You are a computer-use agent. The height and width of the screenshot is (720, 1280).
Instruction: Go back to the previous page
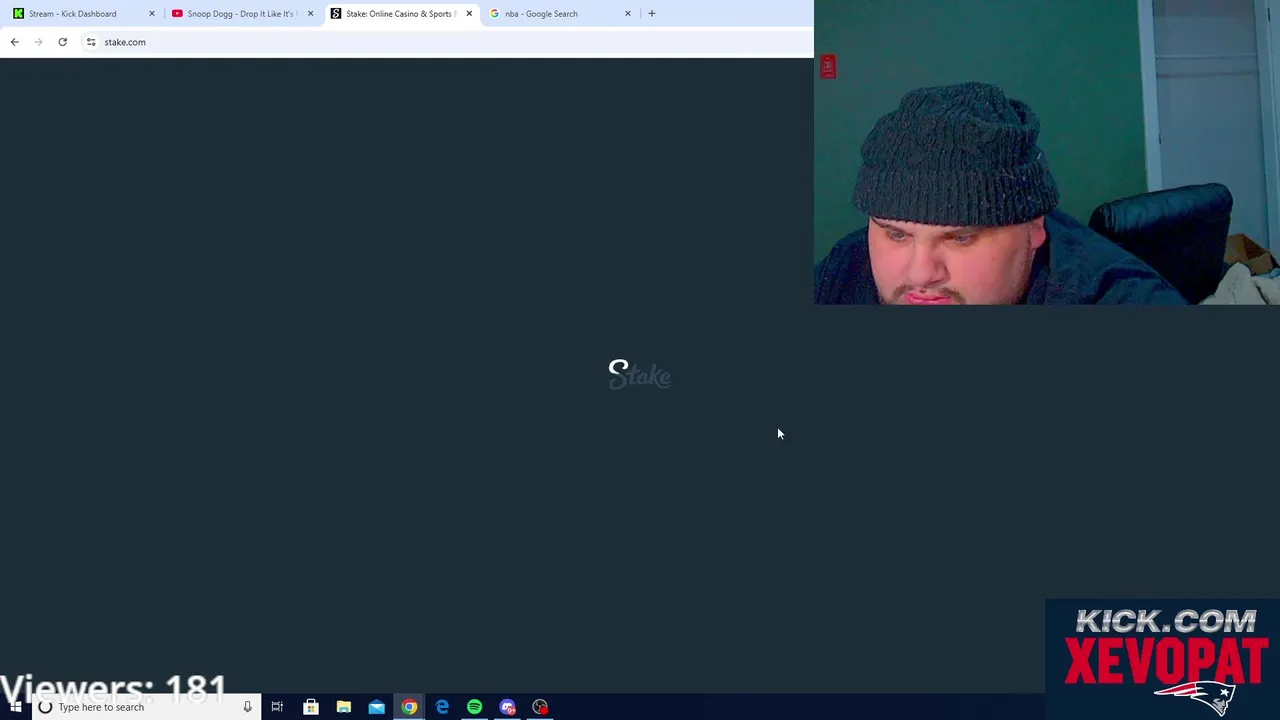pos(14,42)
